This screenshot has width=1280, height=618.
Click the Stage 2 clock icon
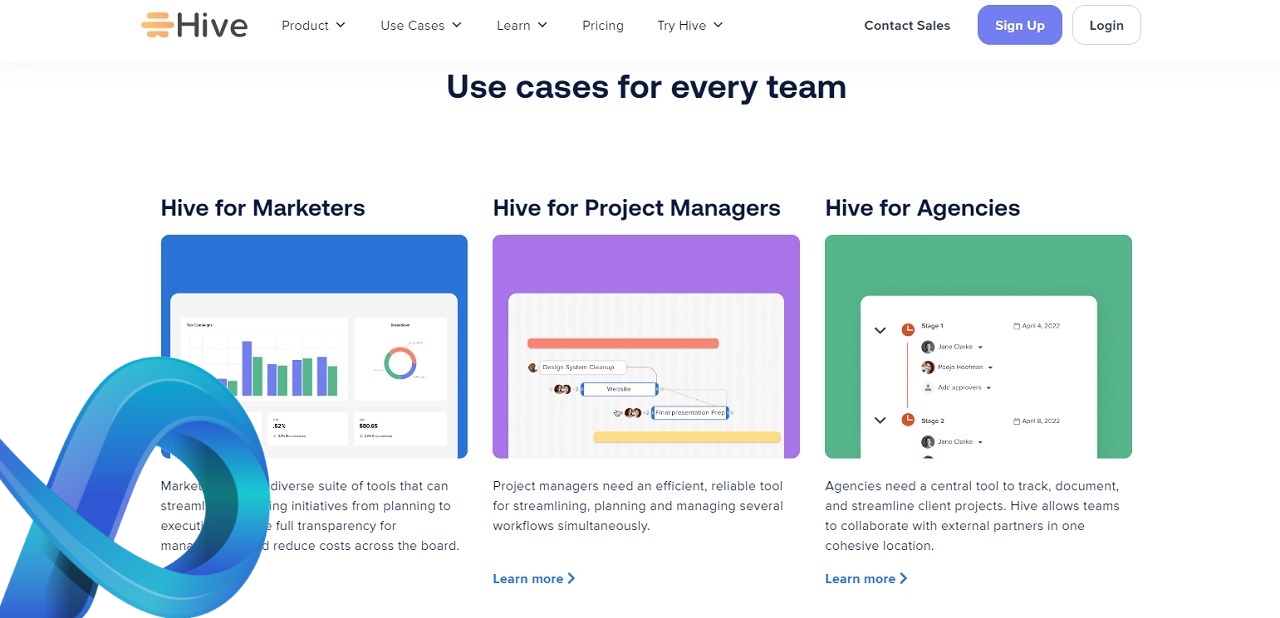(x=908, y=420)
